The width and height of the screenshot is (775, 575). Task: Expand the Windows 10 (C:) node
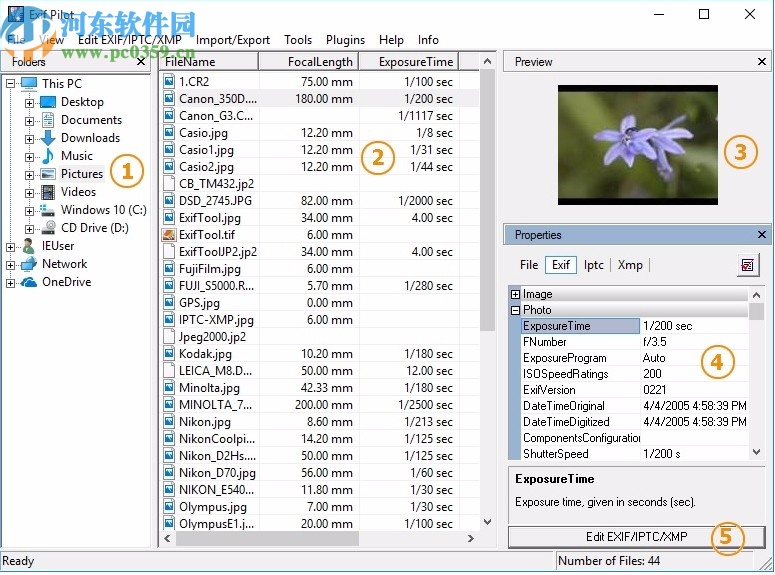pos(30,211)
